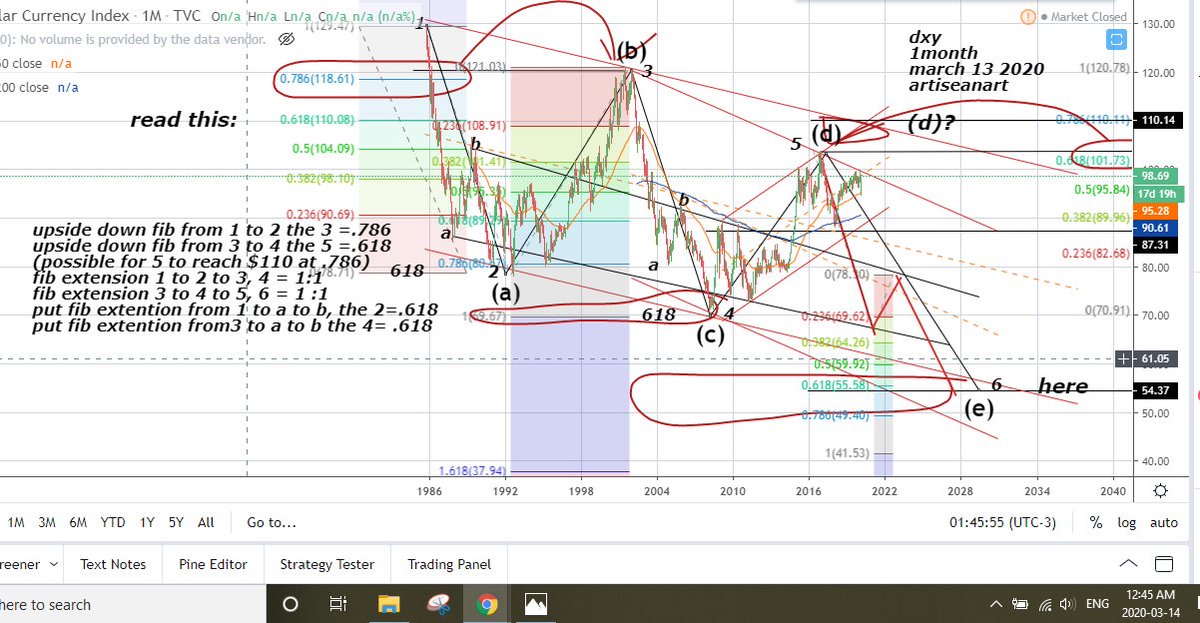1200x623 pixels.
Task: Click 0.5(104.09) fib level label
Action: point(323,148)
